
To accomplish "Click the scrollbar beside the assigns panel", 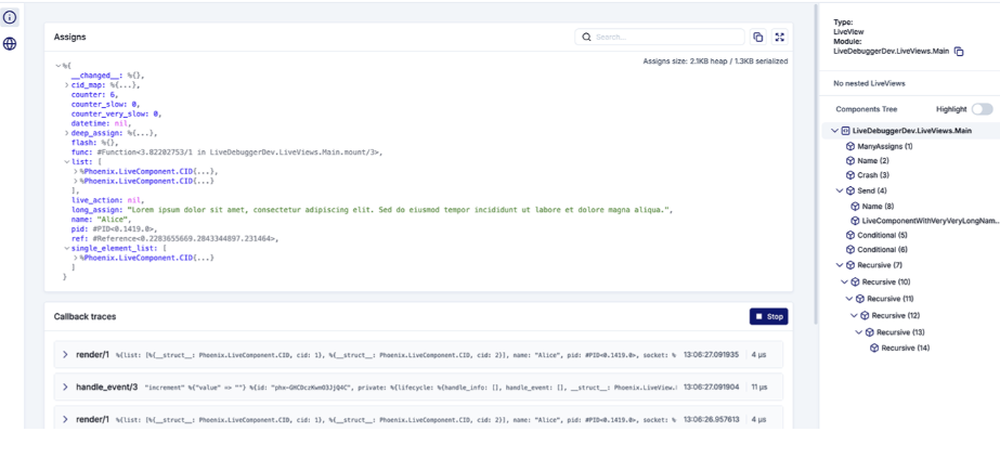I will coord(815,165).
